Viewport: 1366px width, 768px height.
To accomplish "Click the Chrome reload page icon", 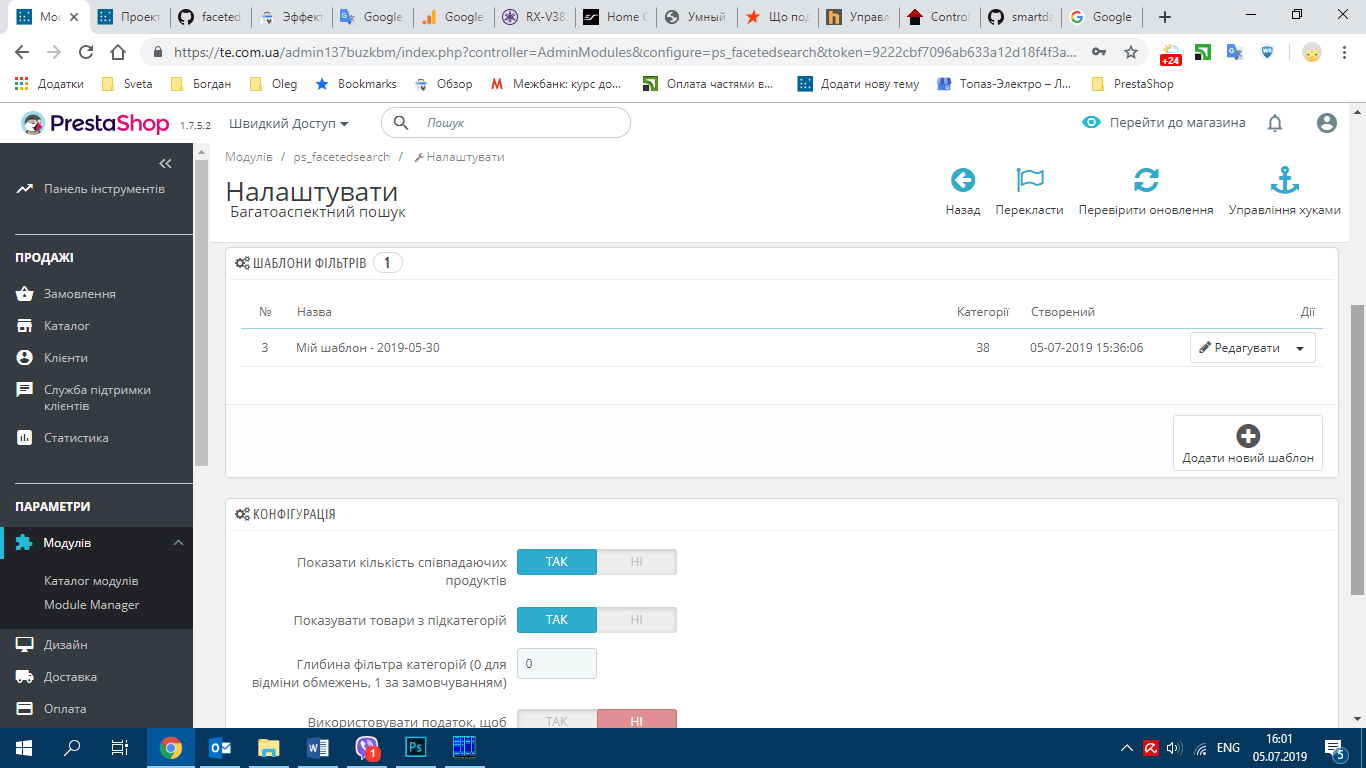I will tap(86, 52).
